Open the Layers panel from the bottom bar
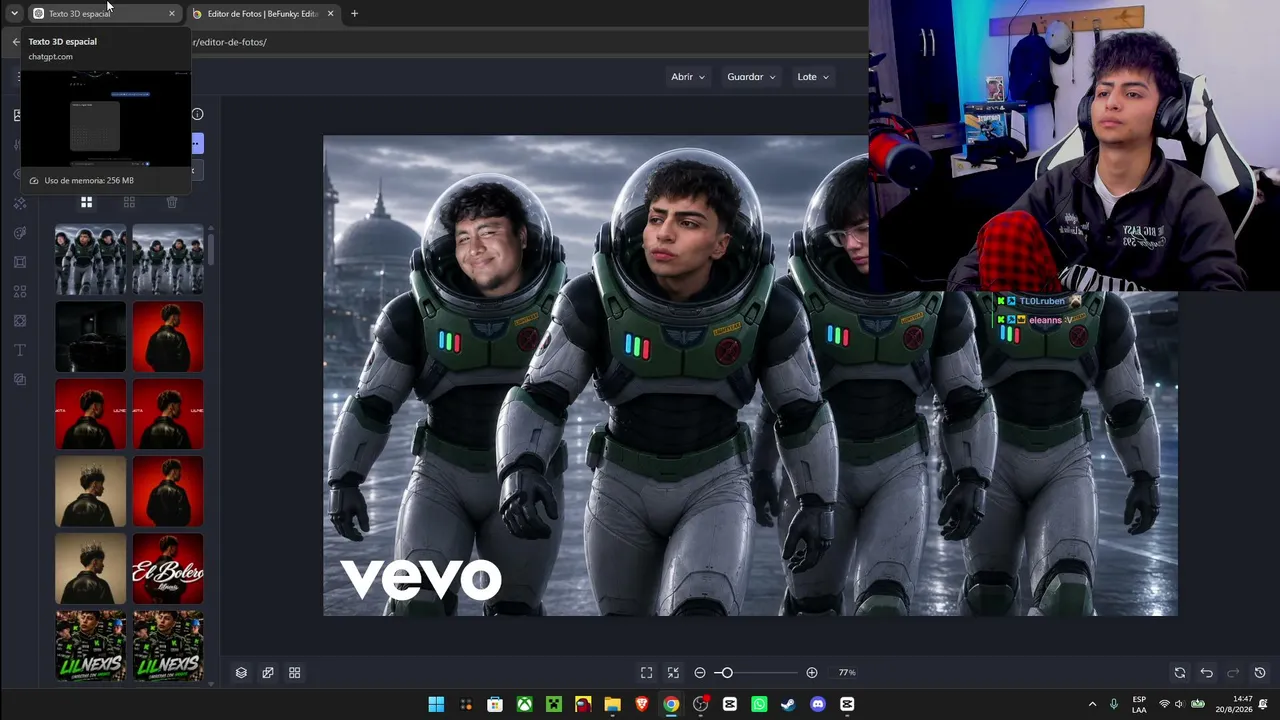 [x=241, y=673]
